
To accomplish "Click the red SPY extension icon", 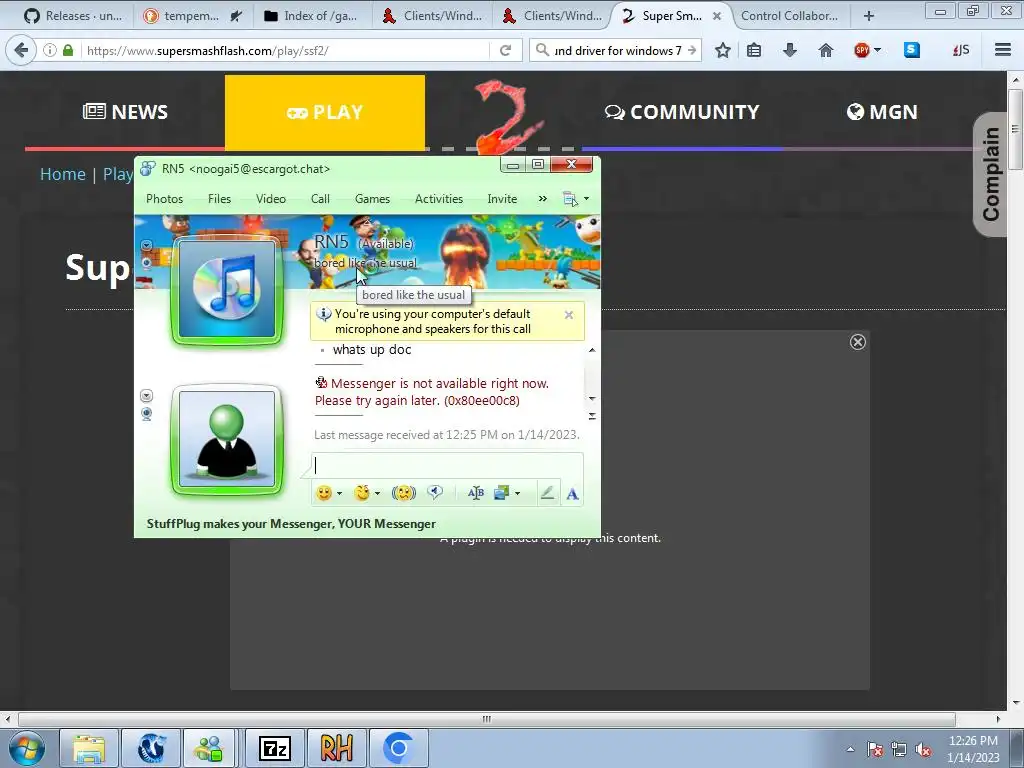I will pyautogui.click(x=861, y=50).
